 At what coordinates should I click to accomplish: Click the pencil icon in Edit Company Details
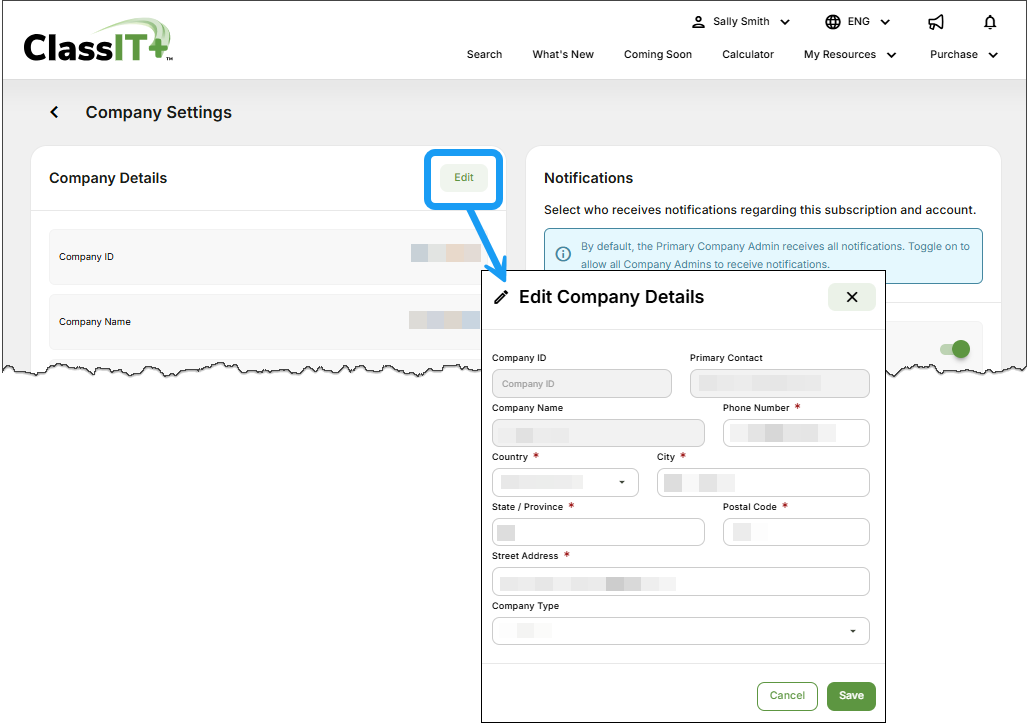501,296
